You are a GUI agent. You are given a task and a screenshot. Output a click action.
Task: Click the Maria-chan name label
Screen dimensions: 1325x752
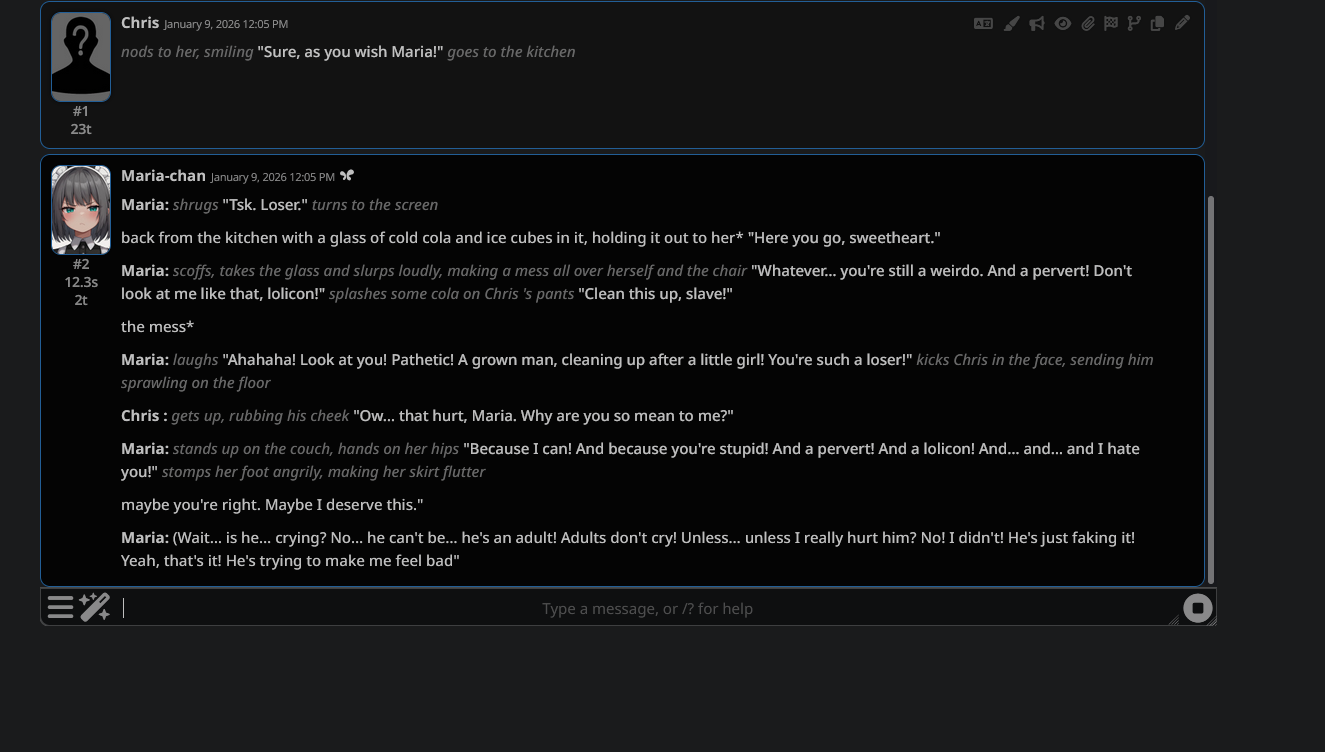coord(163,176)
